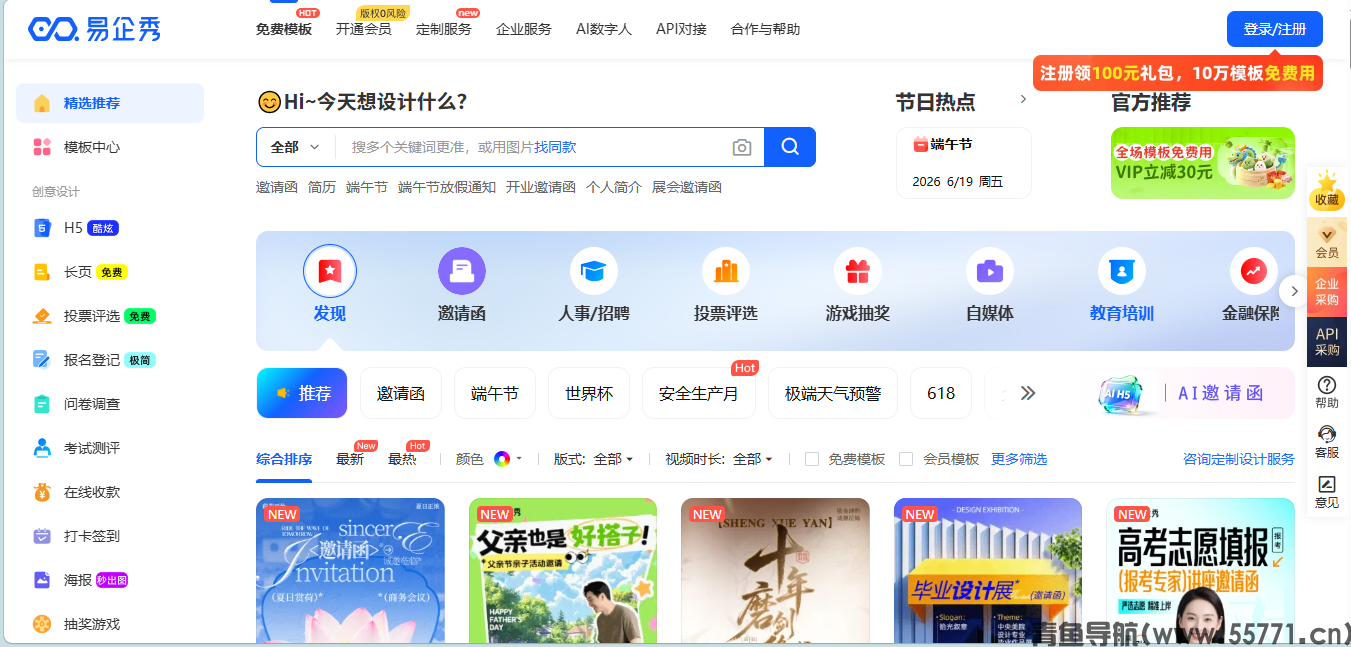The height and width of the screenshot is (647, 1351).
Task: Open the 端午节 holiday card
Action: (x=964, y=163)
